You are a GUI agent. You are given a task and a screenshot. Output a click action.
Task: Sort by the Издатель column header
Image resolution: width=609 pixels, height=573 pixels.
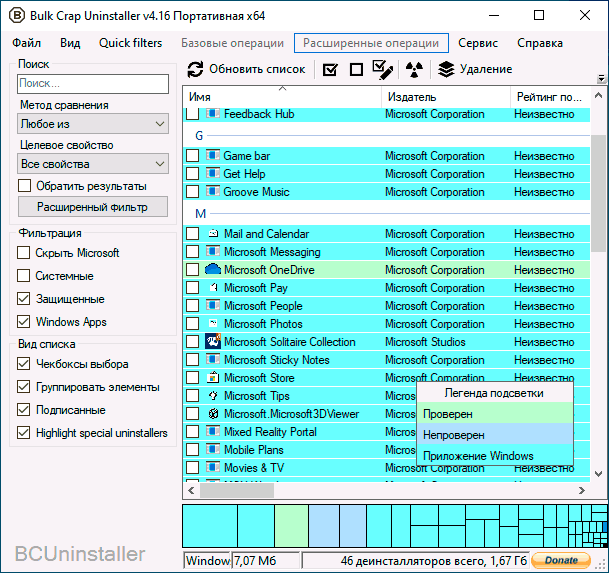click(446, 97)
